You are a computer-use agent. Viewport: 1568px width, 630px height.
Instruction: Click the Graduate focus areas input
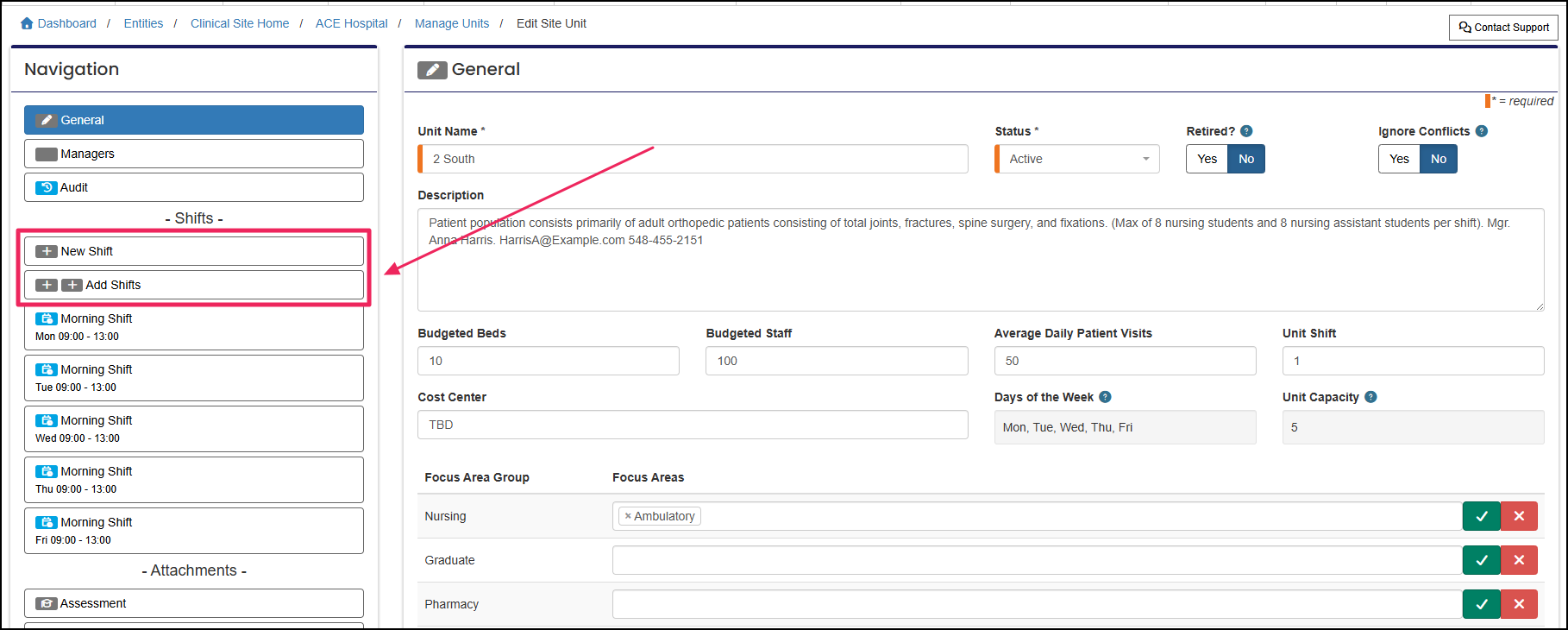[x=1038, y=560]
